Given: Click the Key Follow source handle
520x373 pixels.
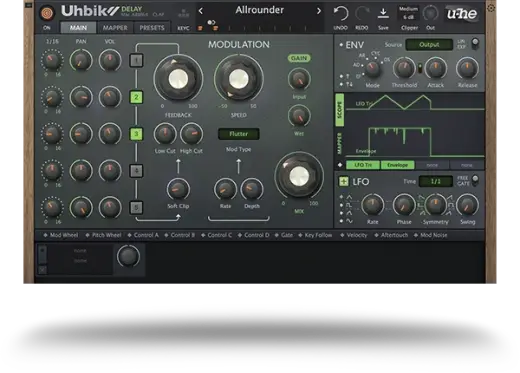Looking at the screenshot, I should point(300,235).
